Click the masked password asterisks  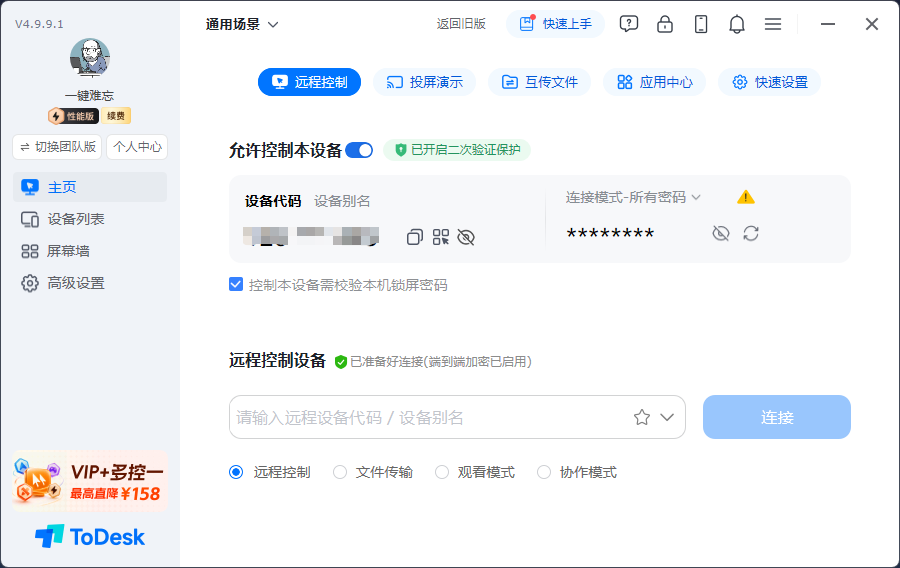coord(610,234)
